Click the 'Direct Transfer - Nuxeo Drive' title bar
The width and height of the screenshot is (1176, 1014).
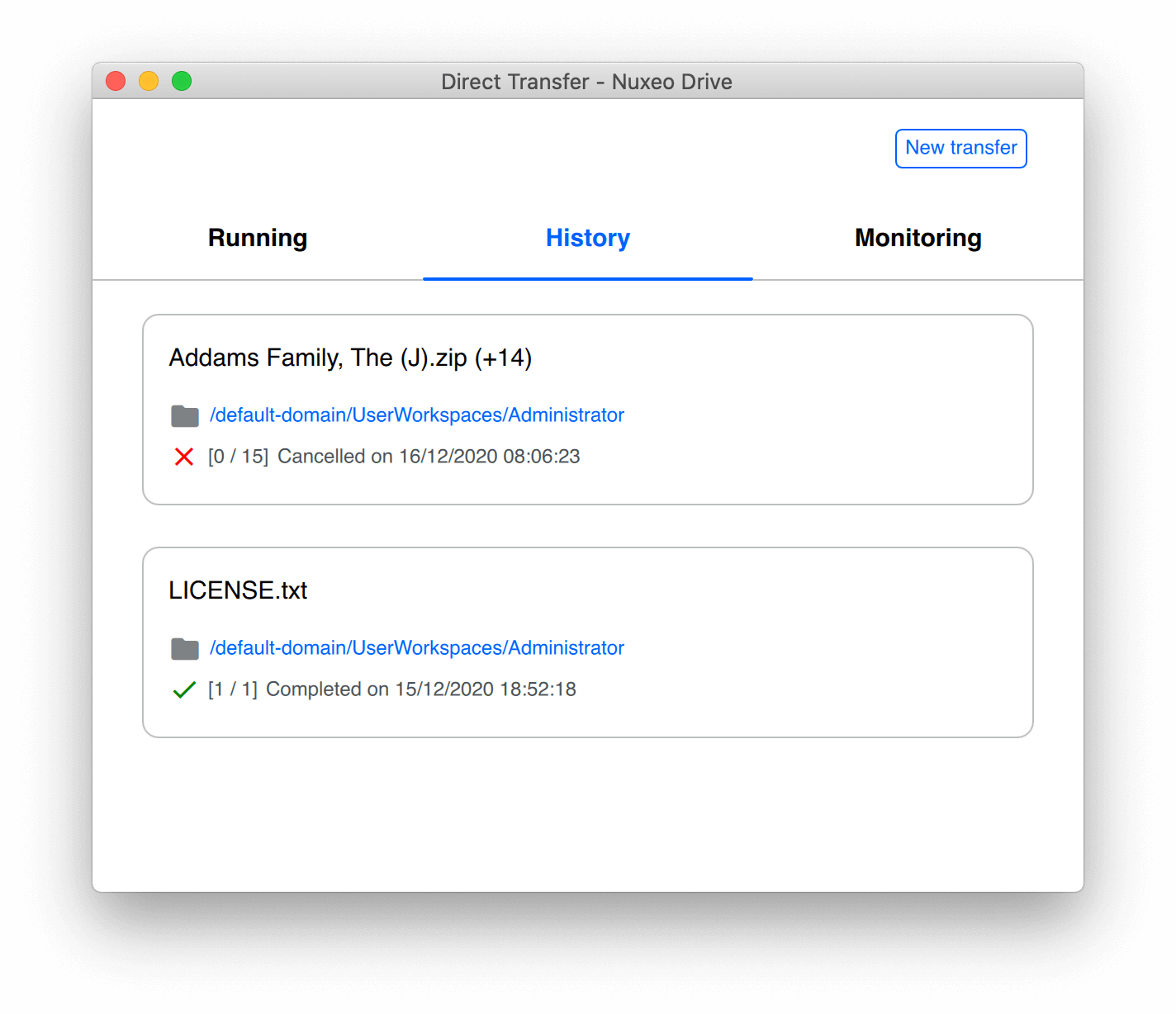point(587,82)
